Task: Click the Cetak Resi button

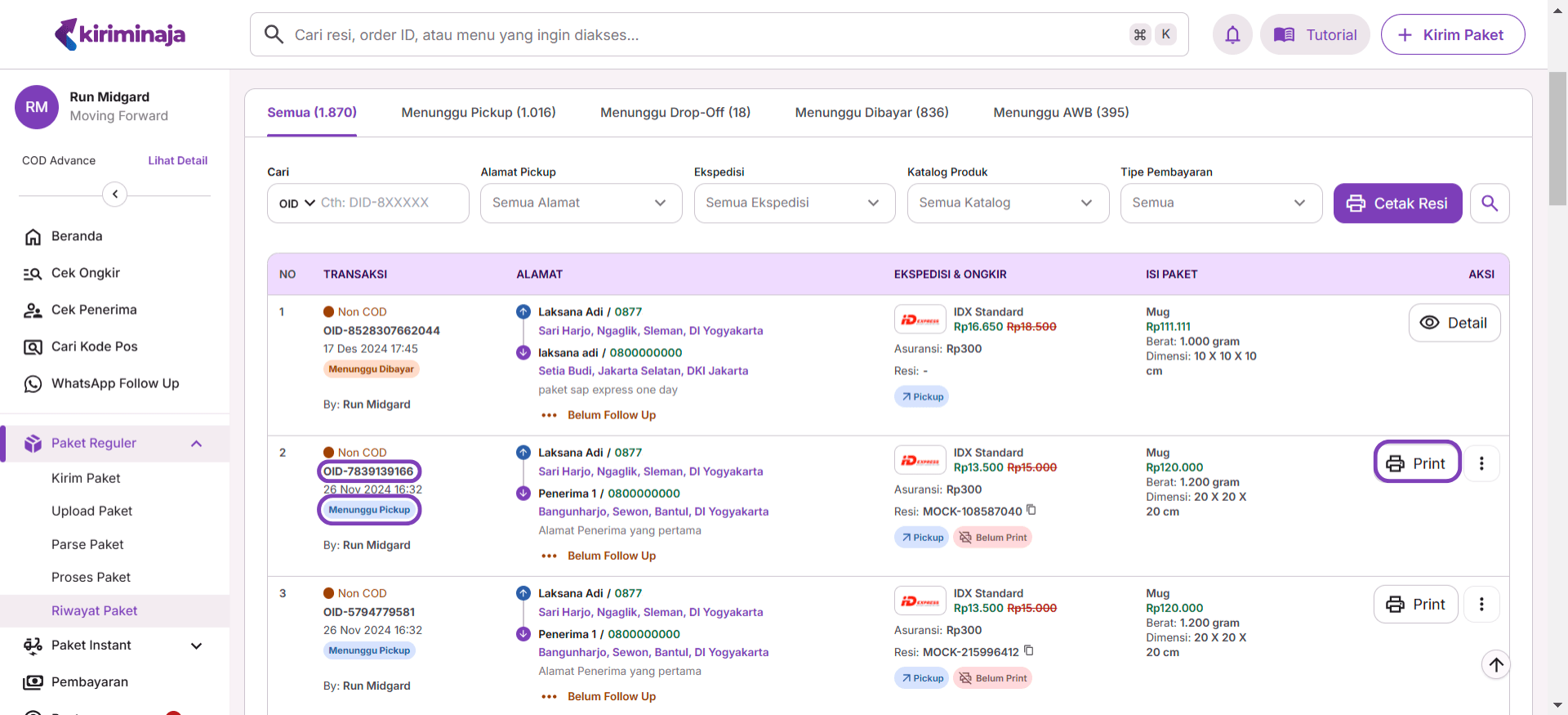Action: pyautogui.click(x=1397, y=203)
